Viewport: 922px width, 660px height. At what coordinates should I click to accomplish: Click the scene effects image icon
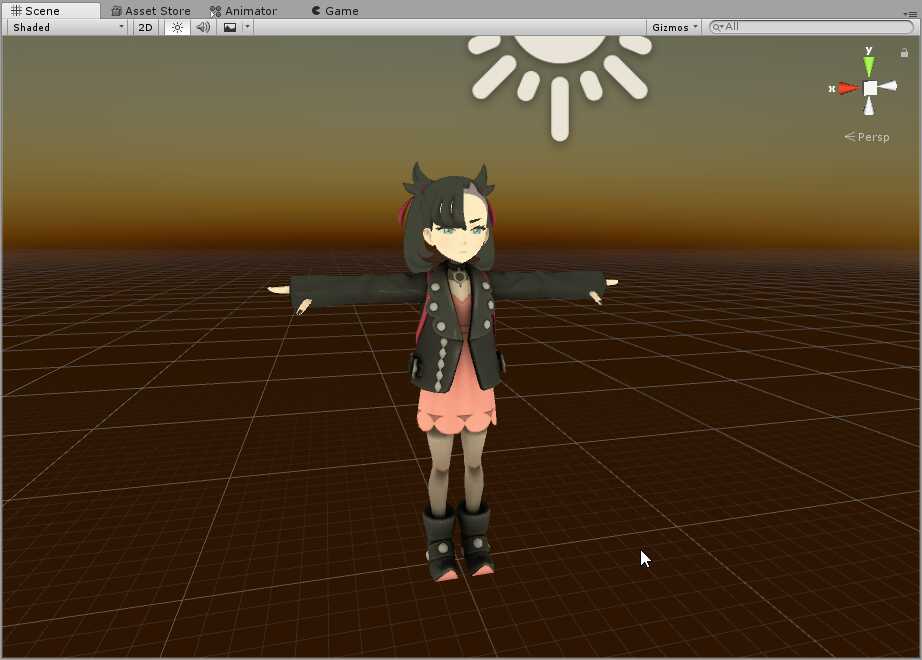tap(230, 27)
